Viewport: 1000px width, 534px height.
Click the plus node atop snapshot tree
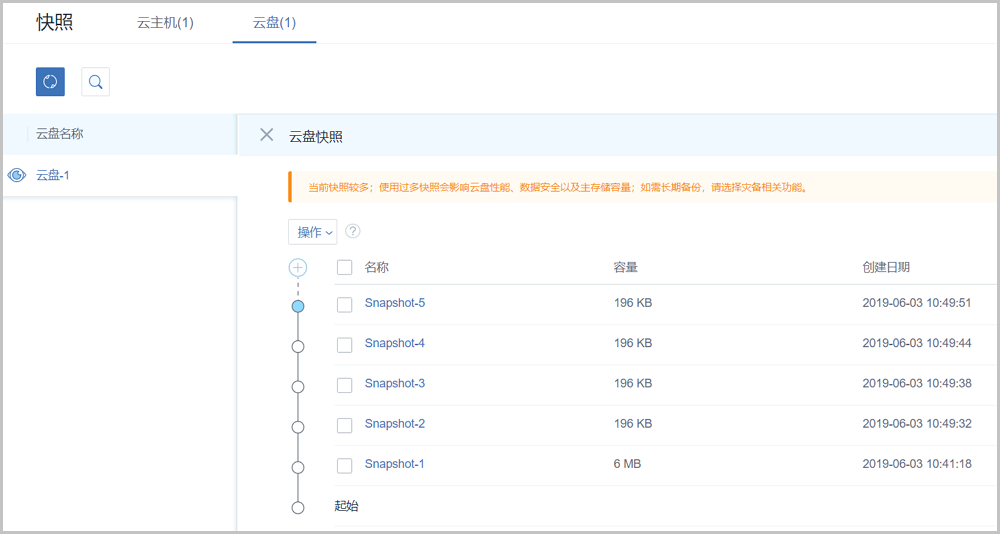[x=297, y=268]
